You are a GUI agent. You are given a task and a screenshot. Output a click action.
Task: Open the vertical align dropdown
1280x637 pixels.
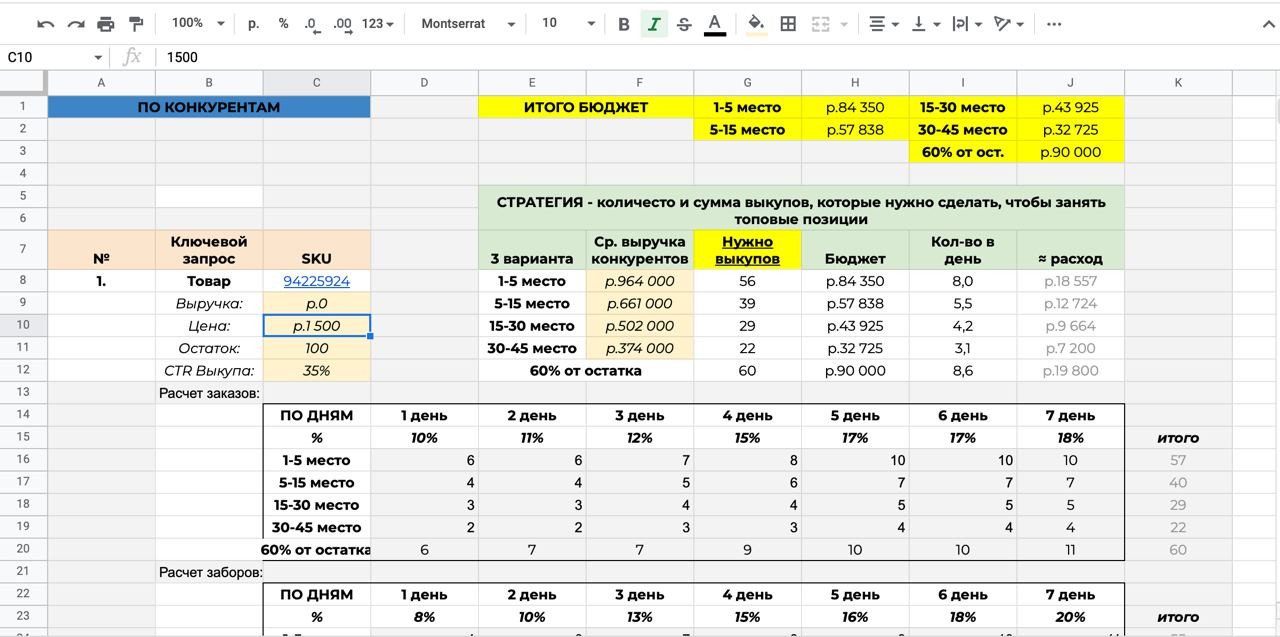click(x=924, y=24)
